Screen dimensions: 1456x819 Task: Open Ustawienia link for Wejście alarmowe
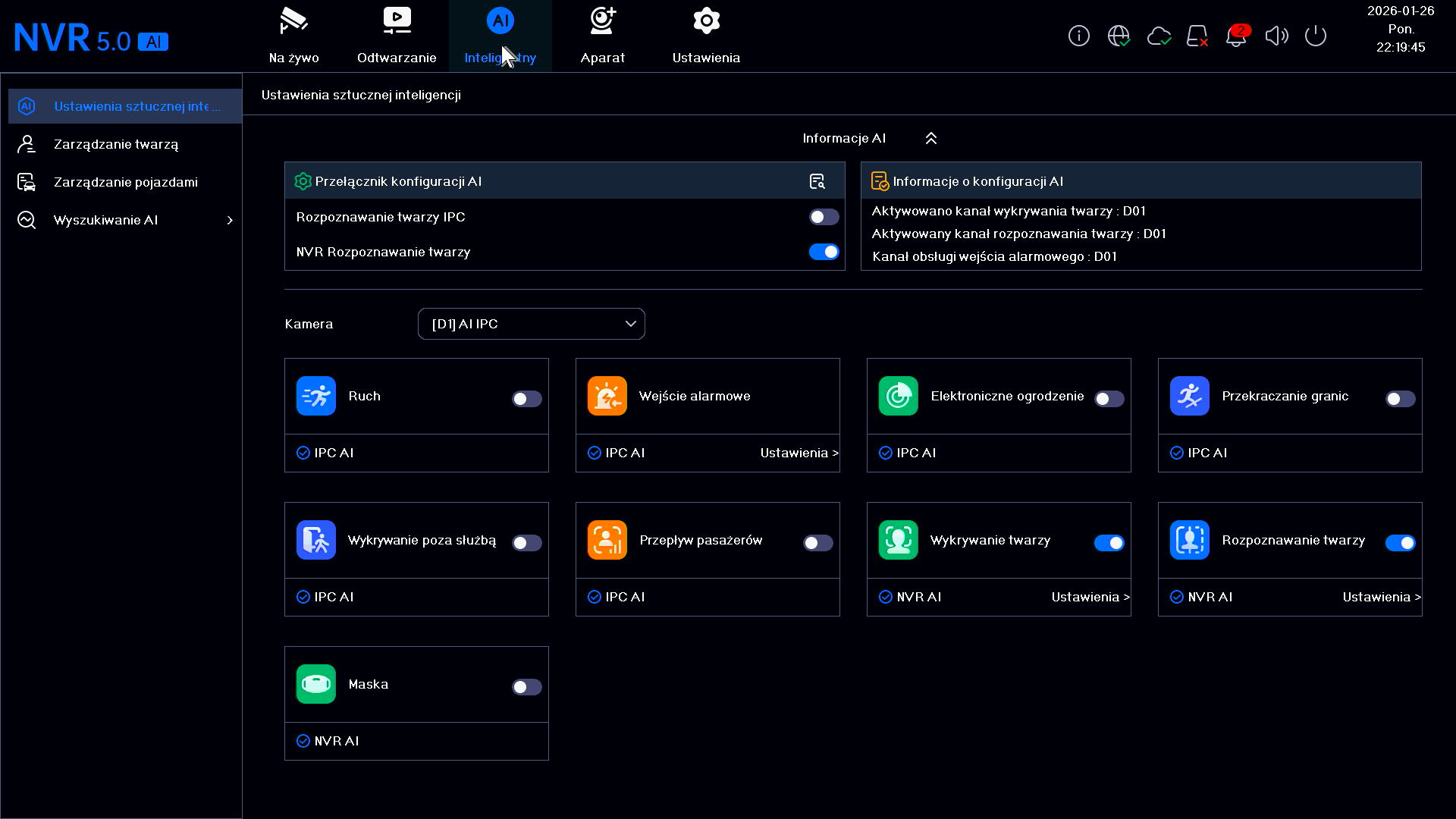click(x=799, y=453)
